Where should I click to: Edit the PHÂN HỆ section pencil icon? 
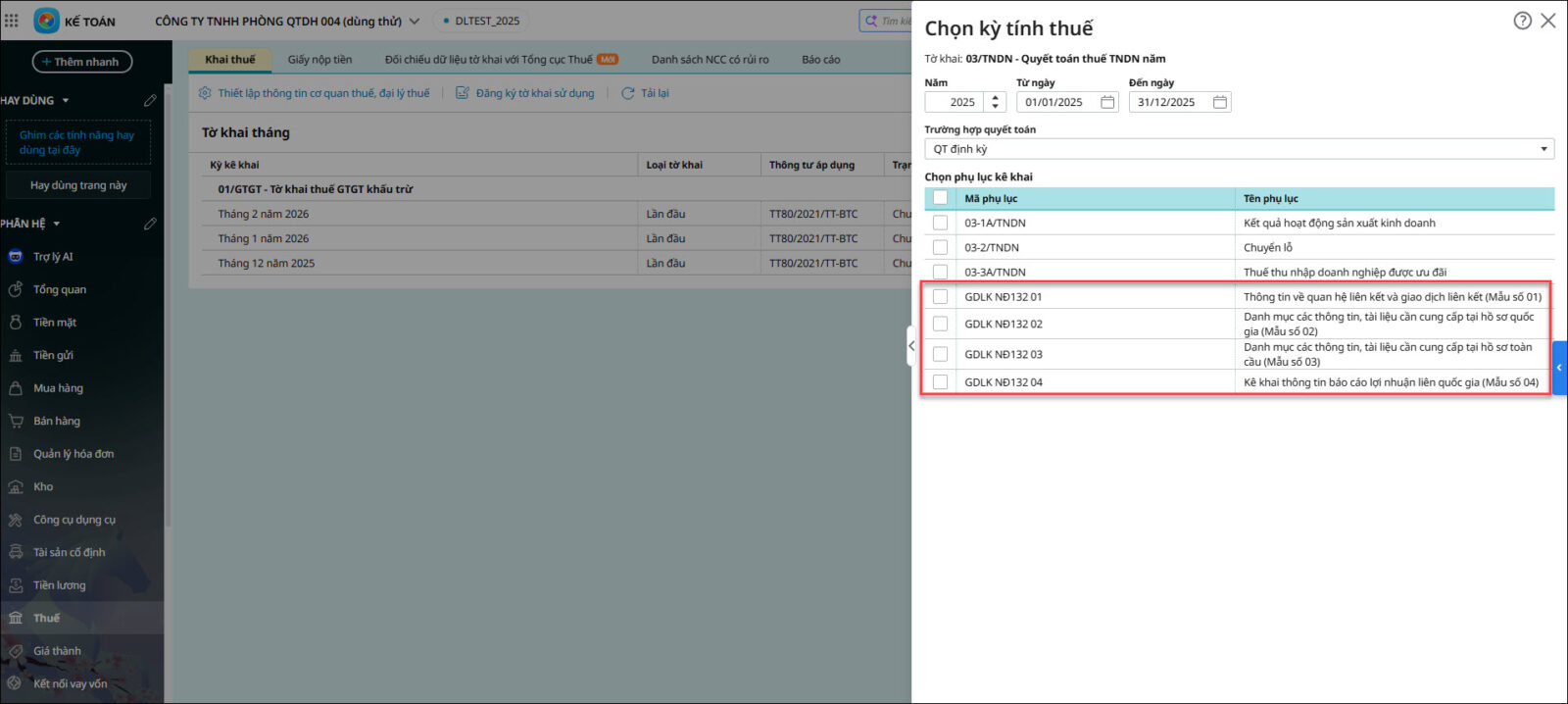pos(150,224)
